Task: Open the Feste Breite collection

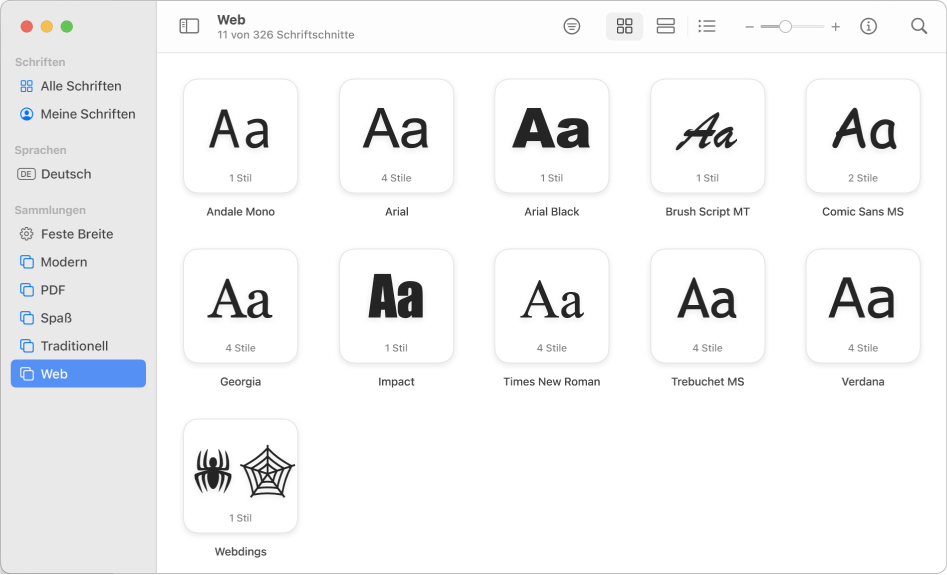Action: 79,234
